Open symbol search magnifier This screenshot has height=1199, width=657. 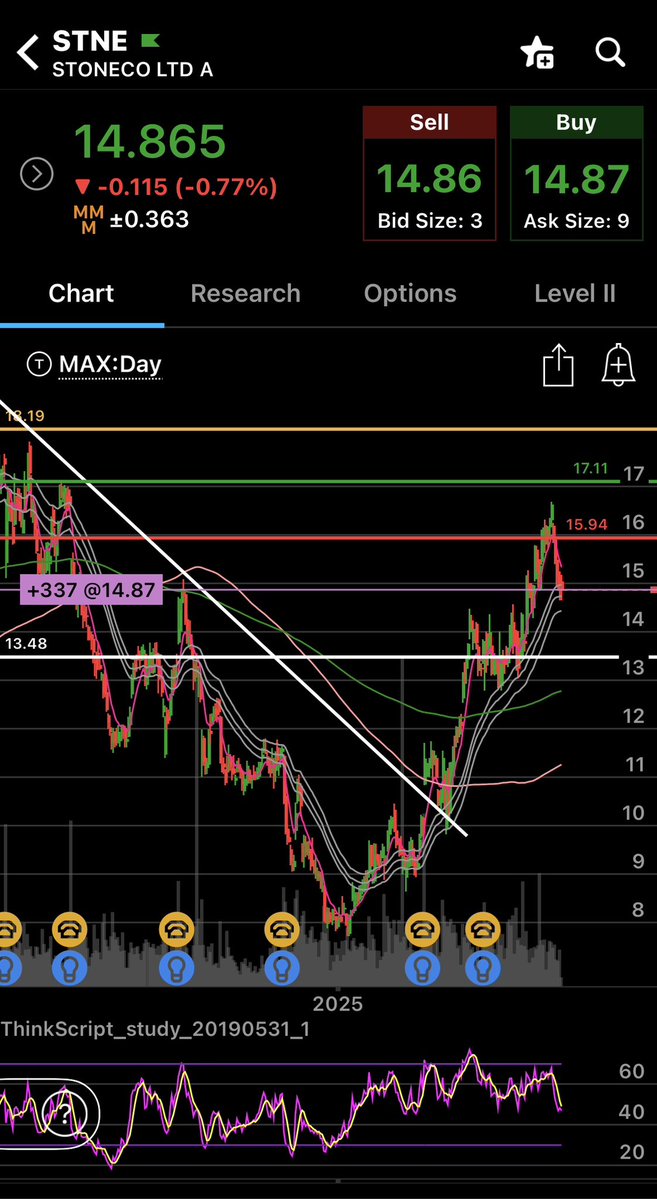click(x=610, y=53)
